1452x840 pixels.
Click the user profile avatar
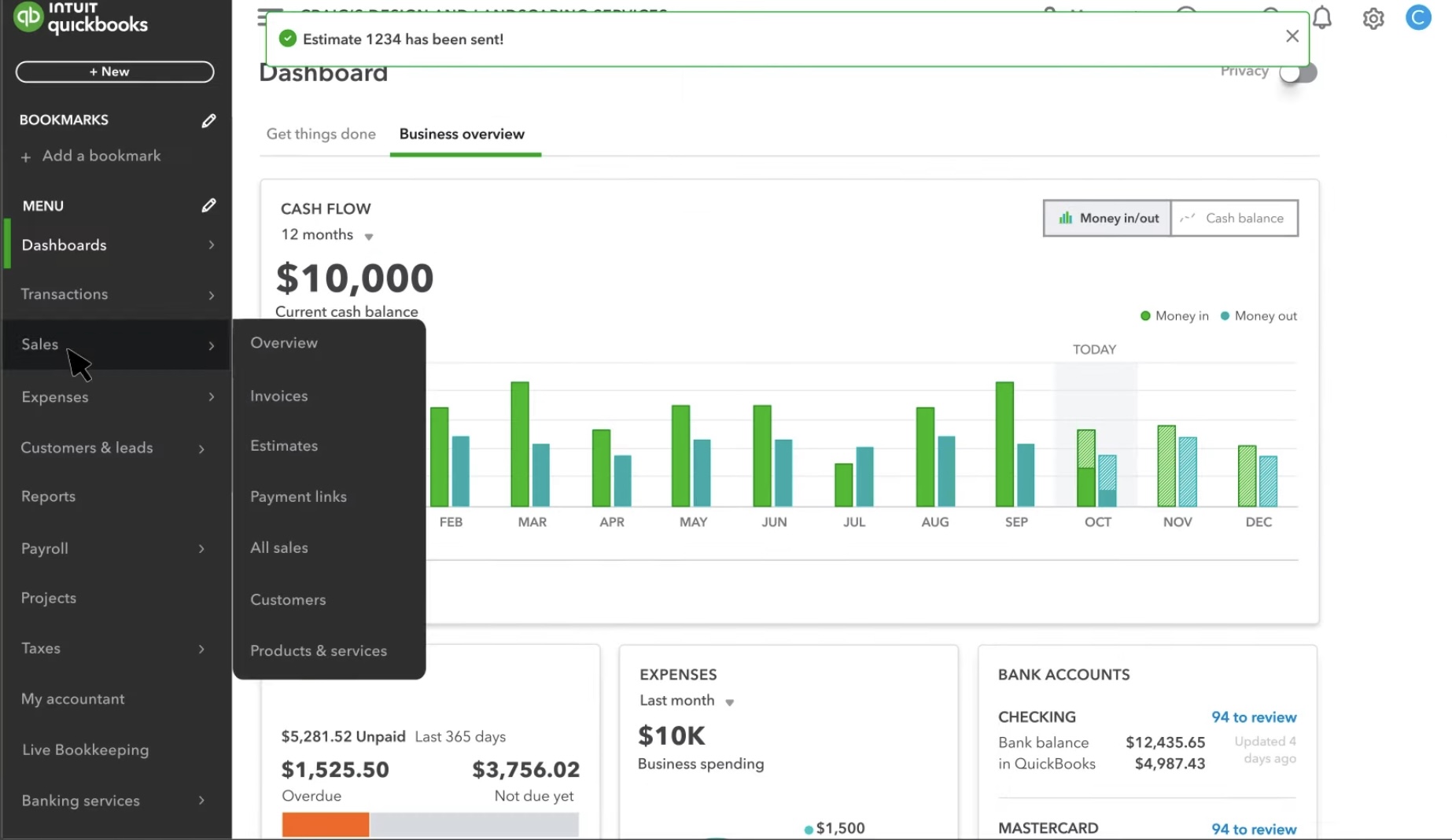point(1418,17)
